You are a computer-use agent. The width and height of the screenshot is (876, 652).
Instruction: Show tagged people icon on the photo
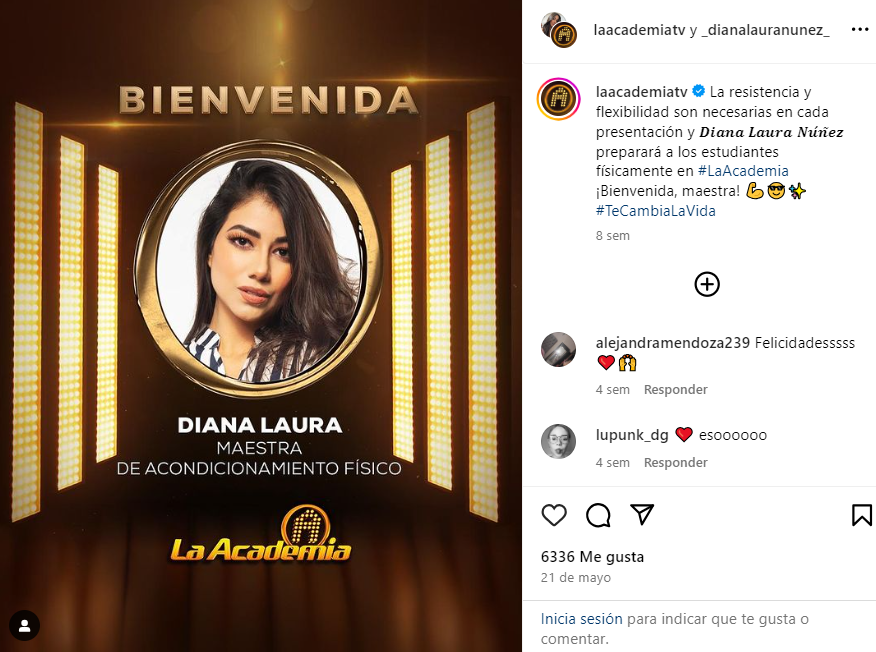coord(24,626)
